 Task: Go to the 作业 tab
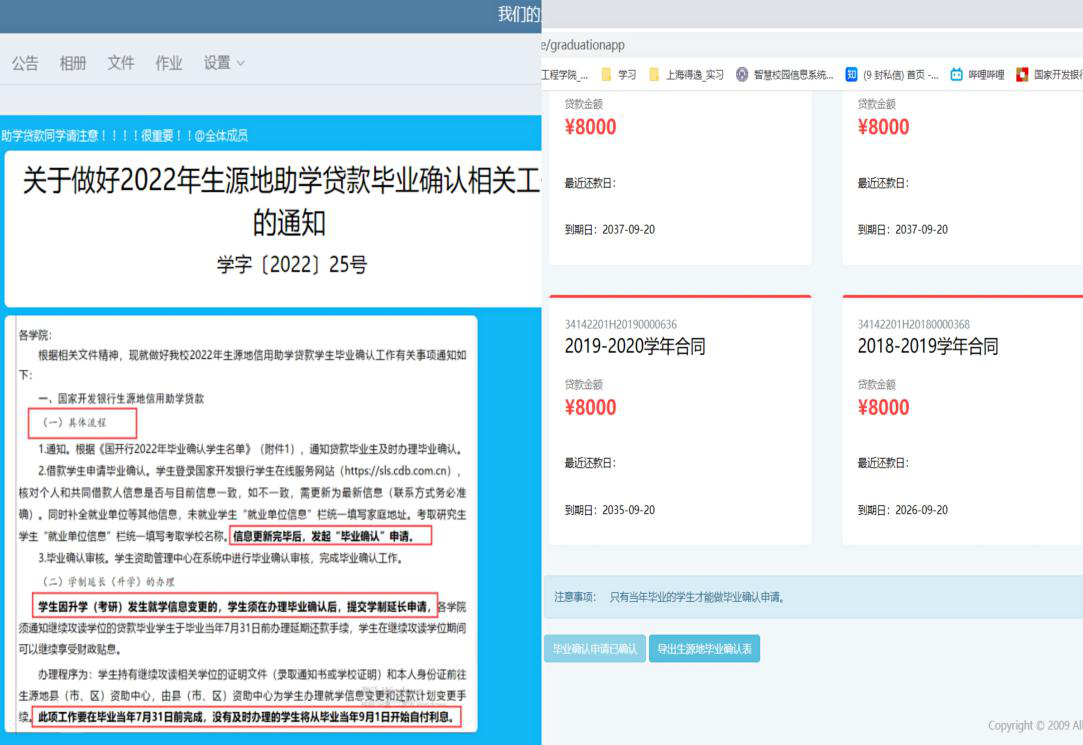(x=169, y=63)
